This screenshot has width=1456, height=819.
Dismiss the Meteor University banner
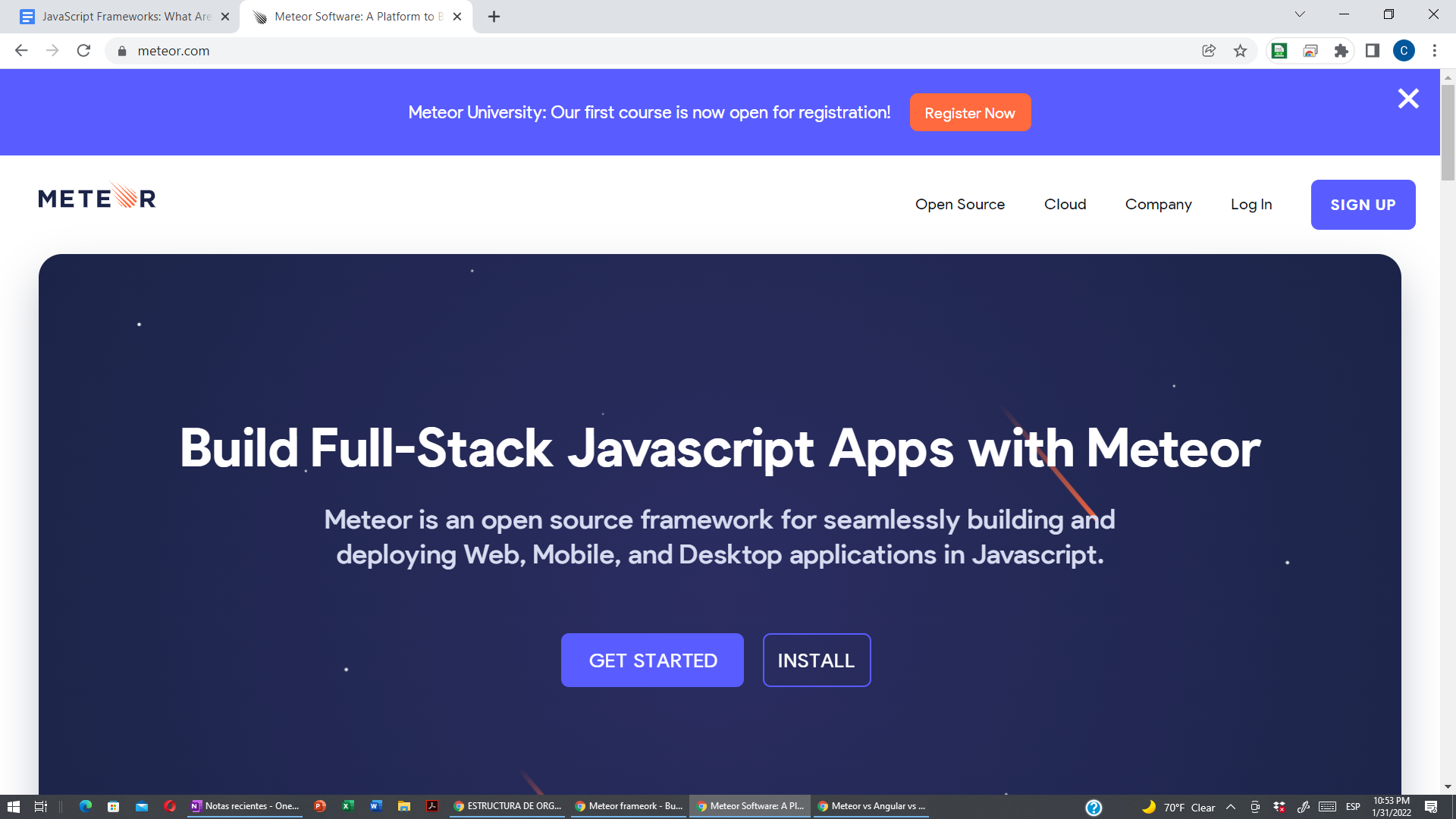(x=1408, y=99)
